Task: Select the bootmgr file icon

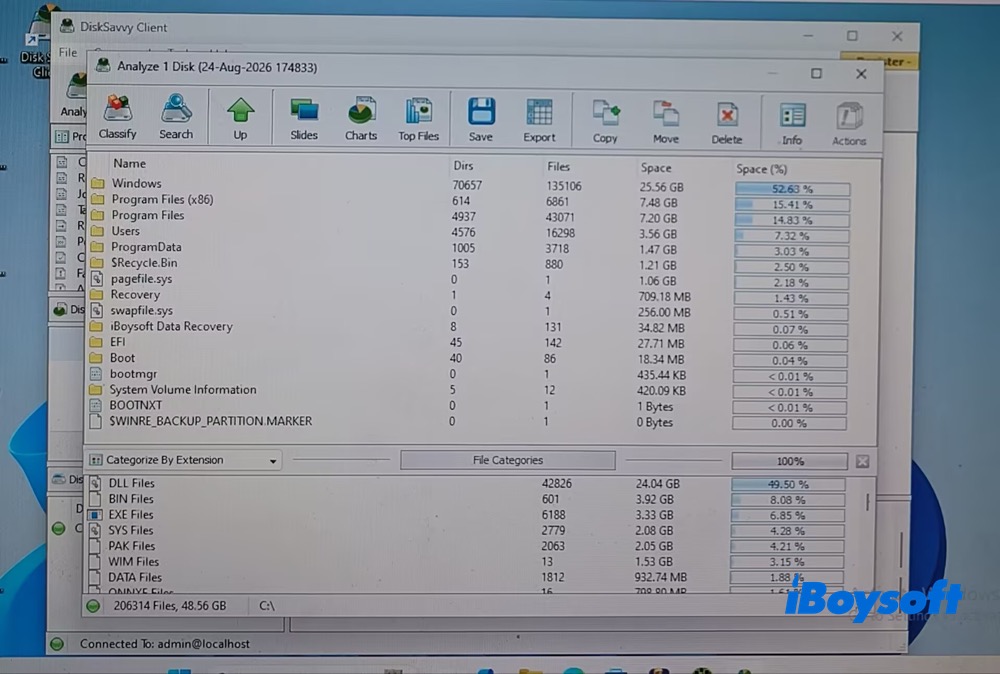Action: click(x=96, y=374)
